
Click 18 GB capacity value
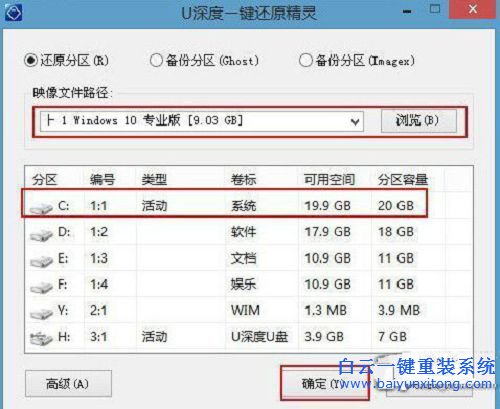click(x=396, y=232)
